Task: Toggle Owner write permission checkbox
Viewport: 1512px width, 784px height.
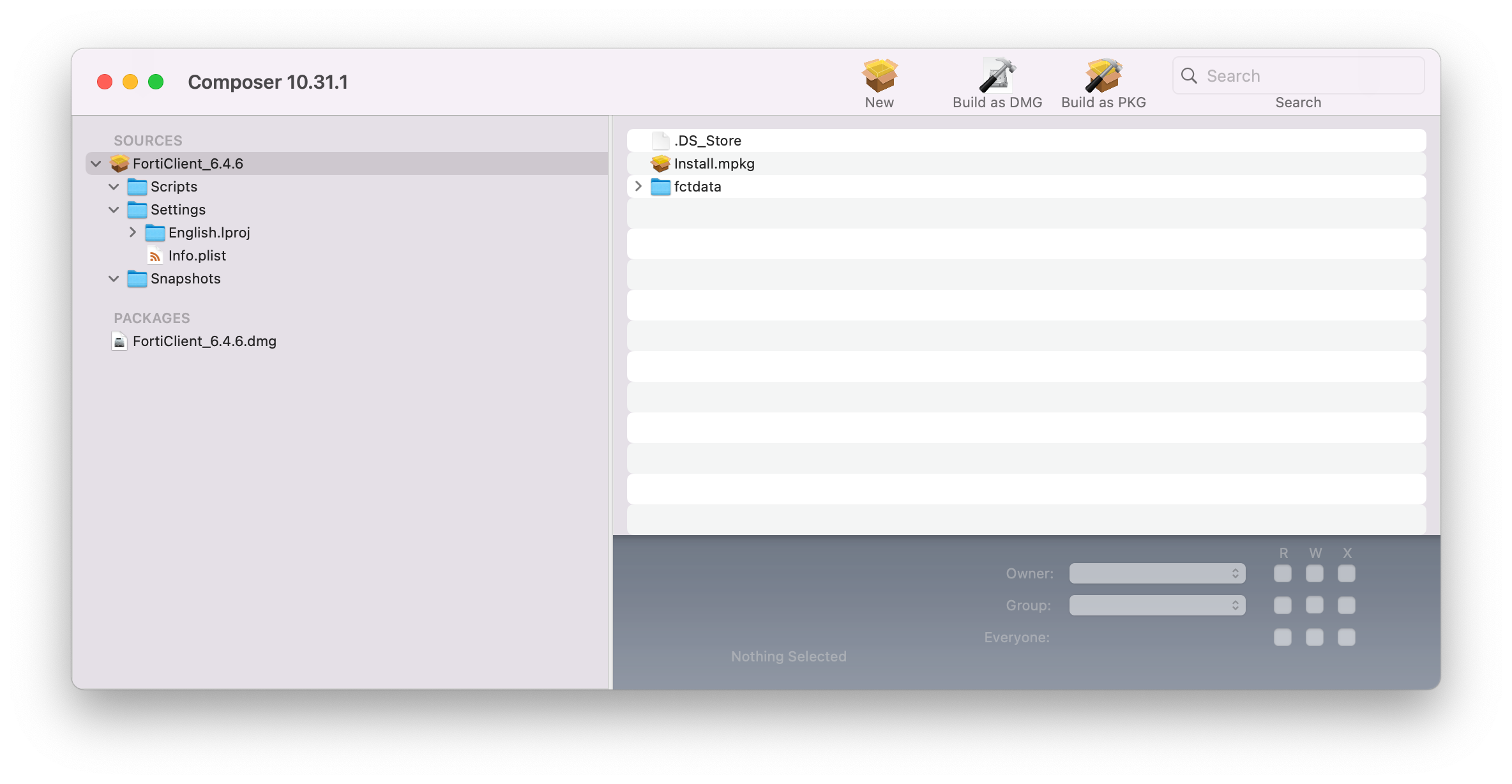Action: (1315, 573)
